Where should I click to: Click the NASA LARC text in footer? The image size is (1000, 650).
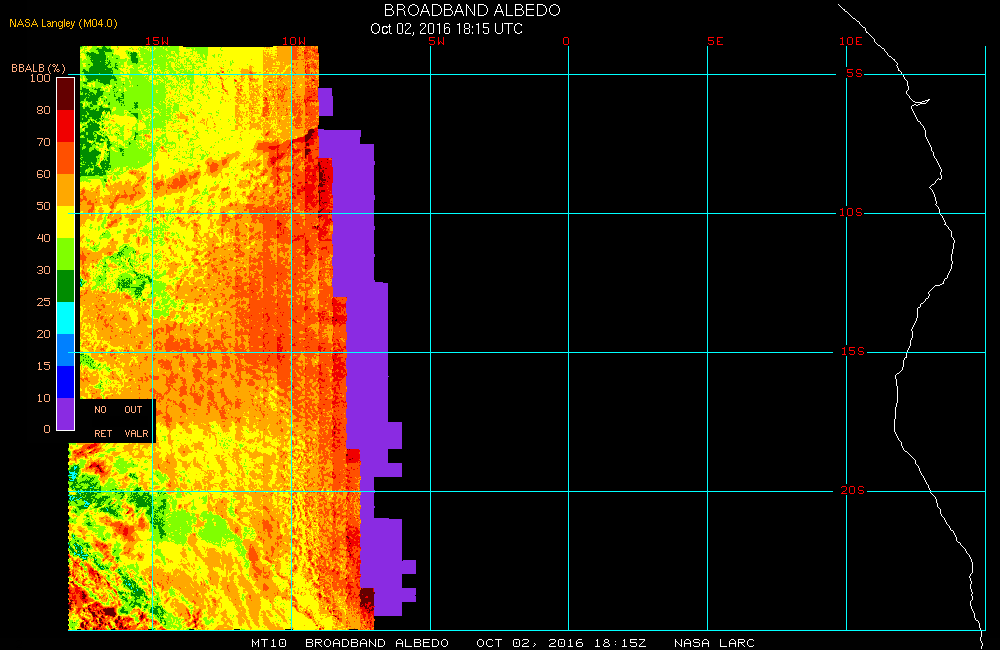[714, 642]
